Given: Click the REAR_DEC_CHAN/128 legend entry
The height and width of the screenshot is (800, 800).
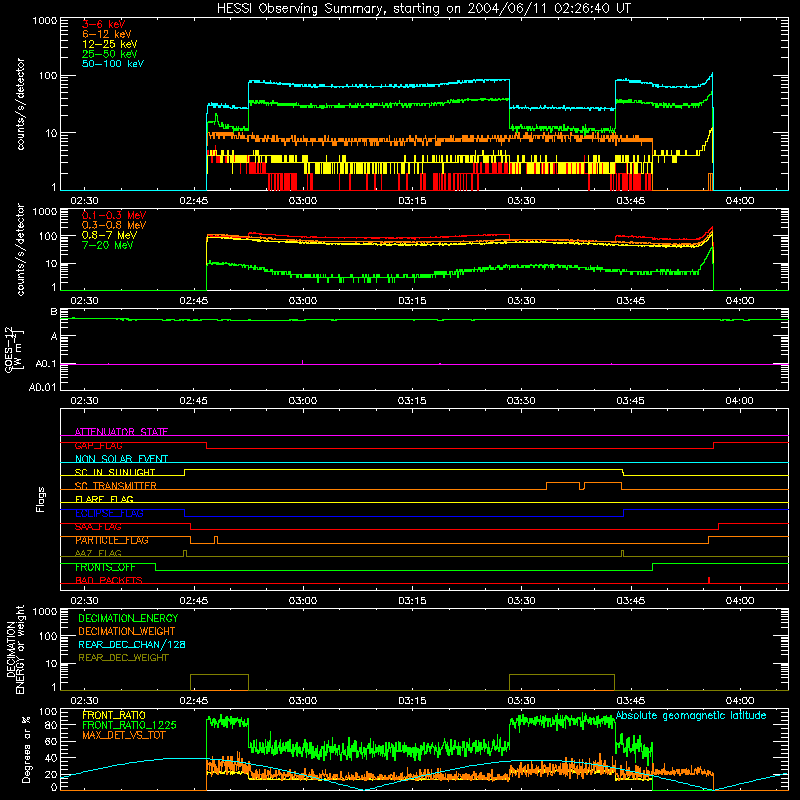Looking at the screenshot, I should 132,644.
